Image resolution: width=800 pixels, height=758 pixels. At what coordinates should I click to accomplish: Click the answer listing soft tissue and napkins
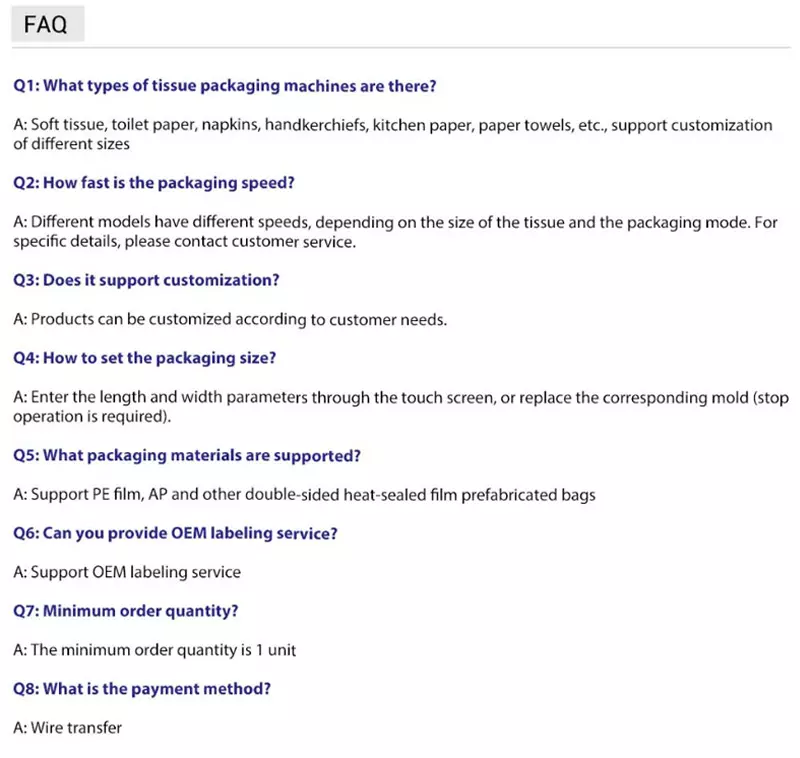pos(392,125)
